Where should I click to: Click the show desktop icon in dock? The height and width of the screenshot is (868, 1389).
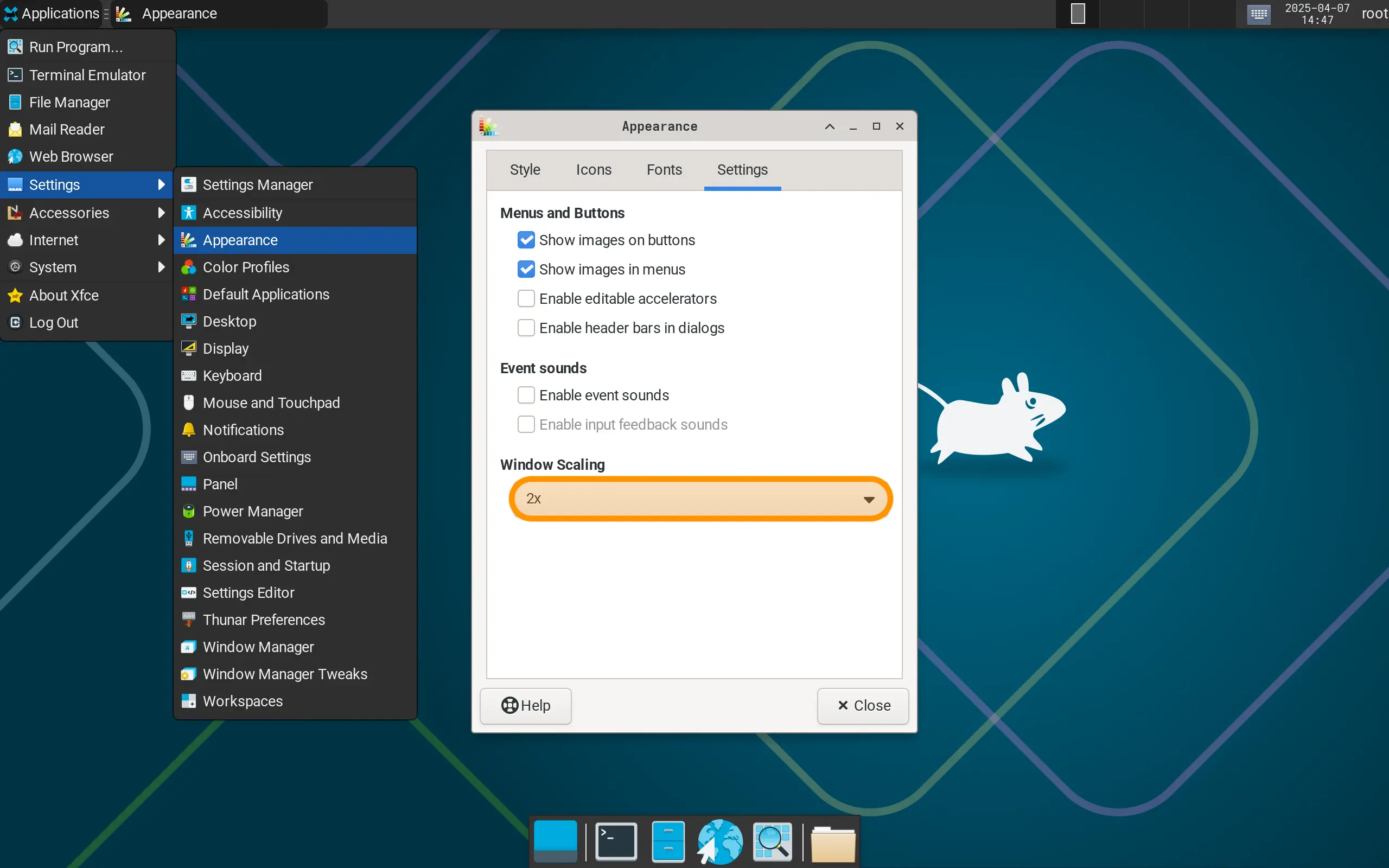coord(555,841)
